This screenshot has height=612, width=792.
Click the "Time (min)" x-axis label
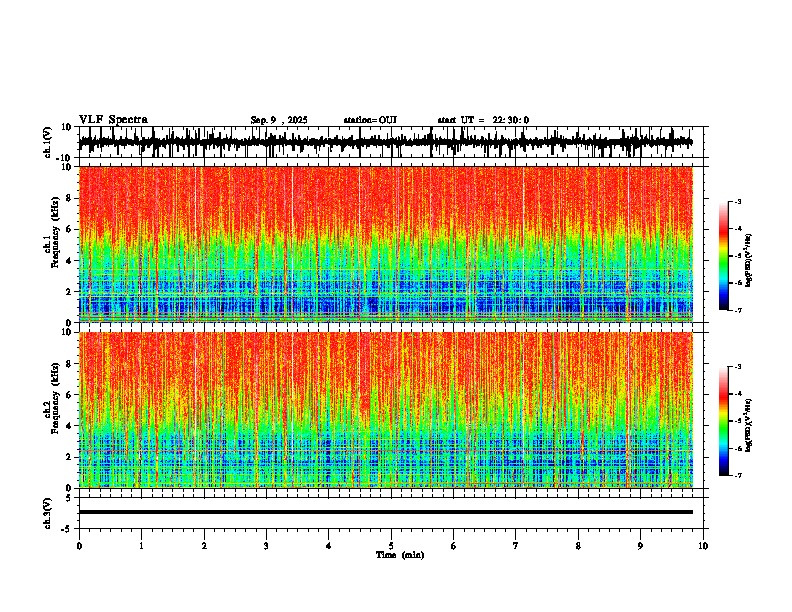pos(400,555)
